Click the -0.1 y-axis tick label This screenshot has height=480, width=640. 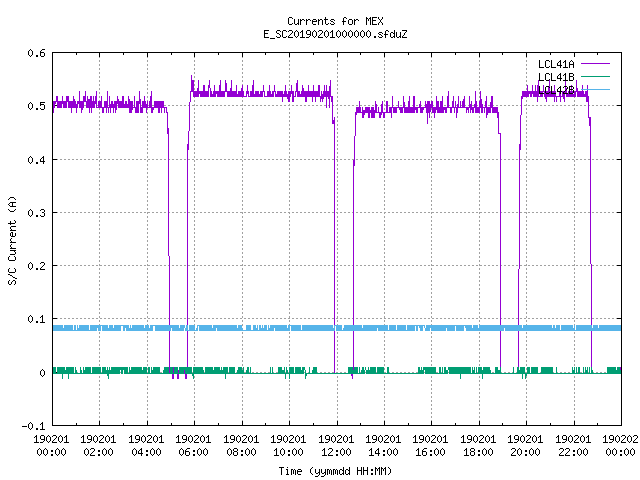tap(33, 426)
